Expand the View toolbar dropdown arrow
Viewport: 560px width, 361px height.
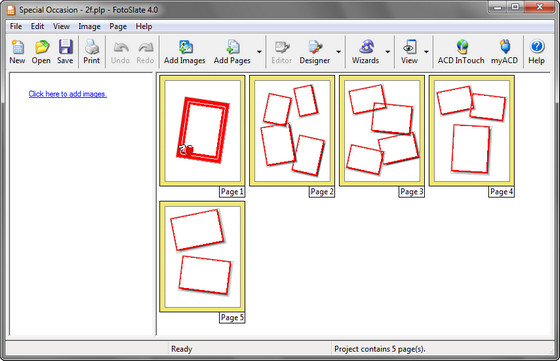426,52
